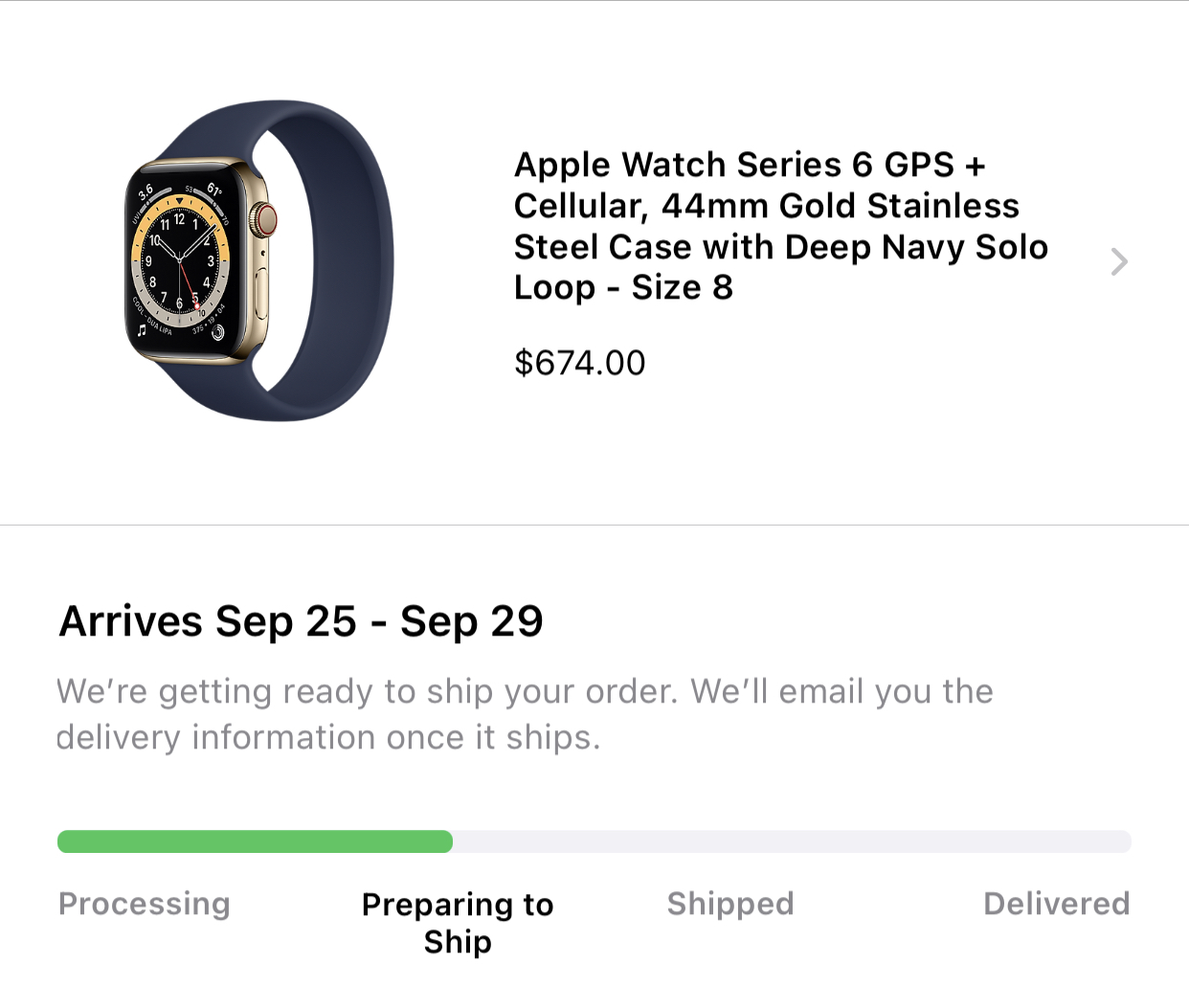Tap the music note complication on watch face
The image size is (1189, 1008).
click(x=142, y=330)
